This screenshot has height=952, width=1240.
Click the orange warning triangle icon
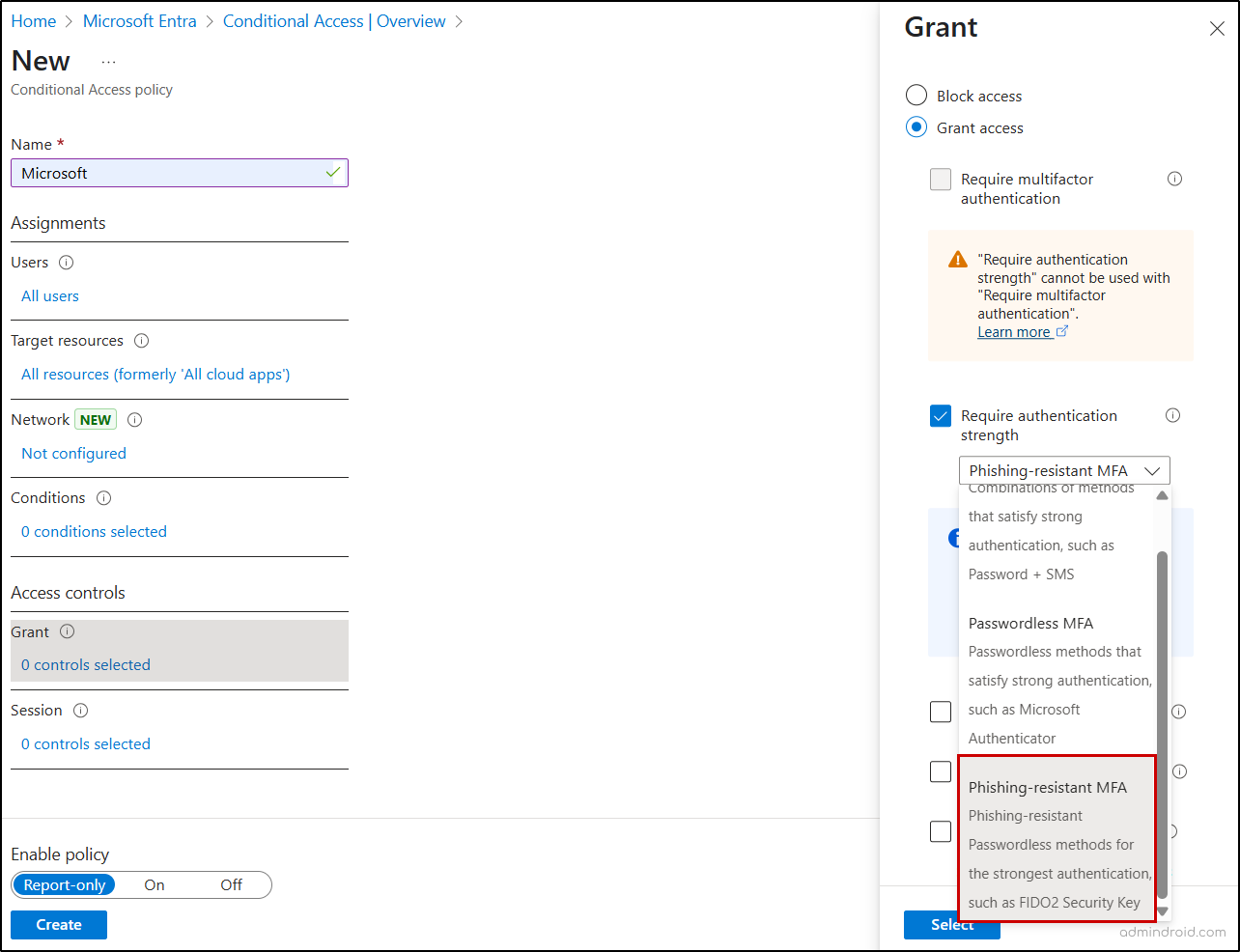pyautogui.click(x=958, y=260)
